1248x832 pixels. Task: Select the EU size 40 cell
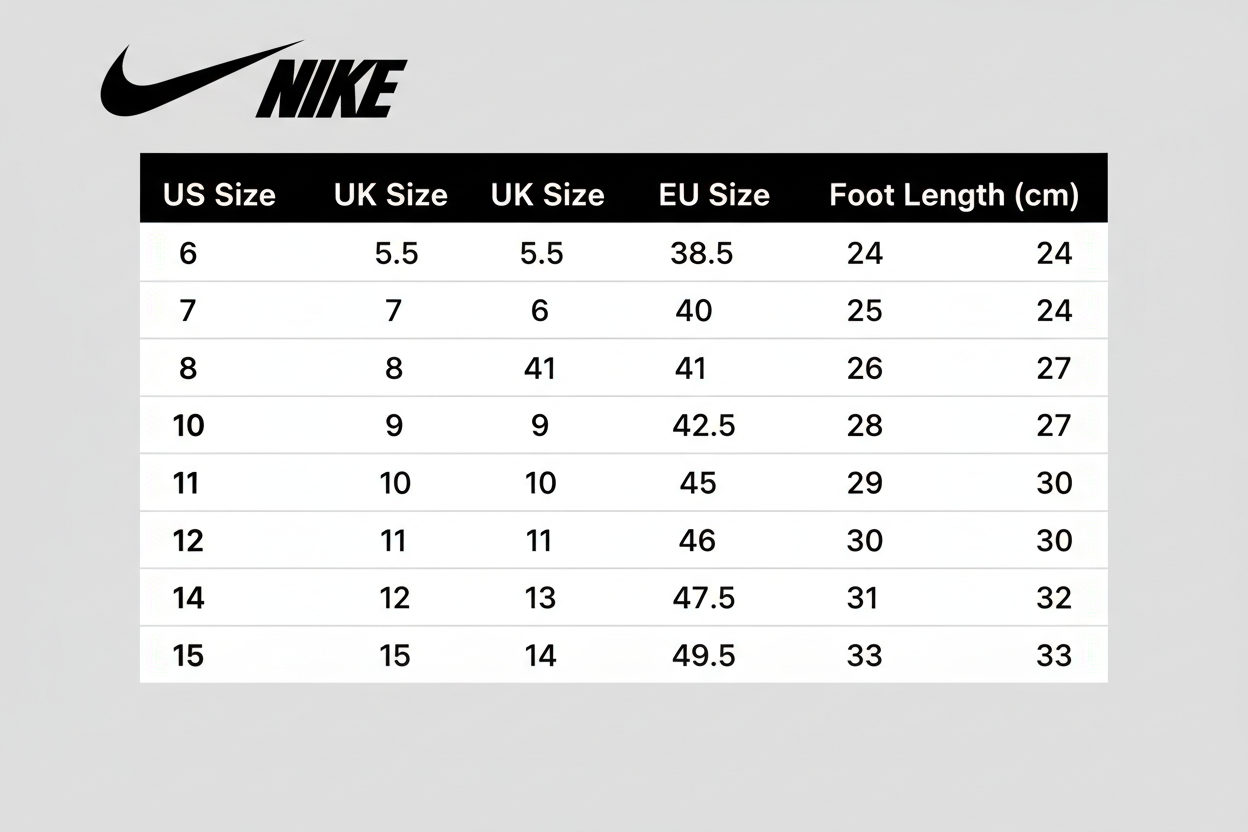point(693,311)
